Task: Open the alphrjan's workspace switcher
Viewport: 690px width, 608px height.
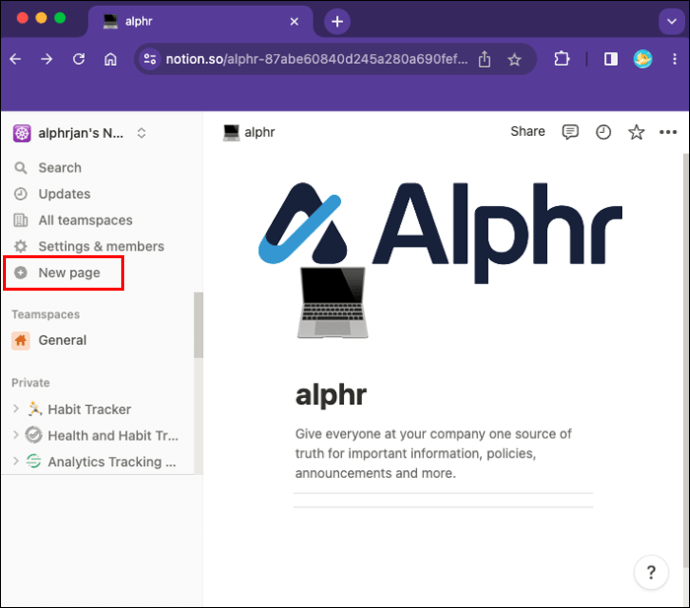Action: [80, 133]
